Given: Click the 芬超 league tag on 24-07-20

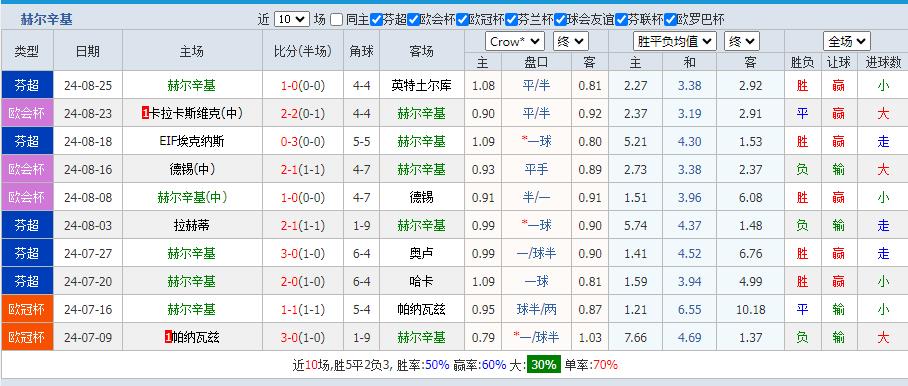Looking at the screenshot, I should [x=27, y=281].
